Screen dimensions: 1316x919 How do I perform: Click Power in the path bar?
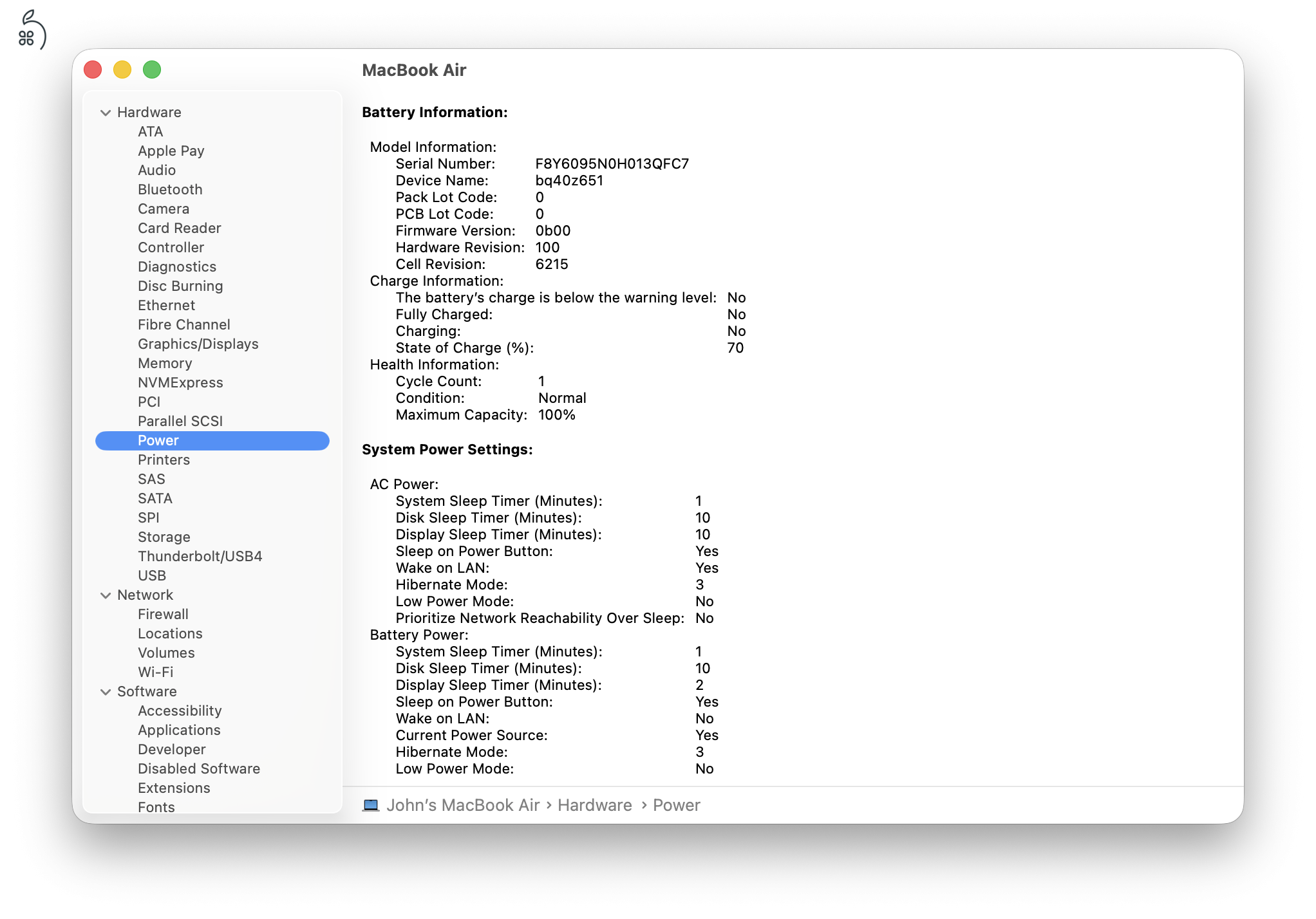click(677, 805)
